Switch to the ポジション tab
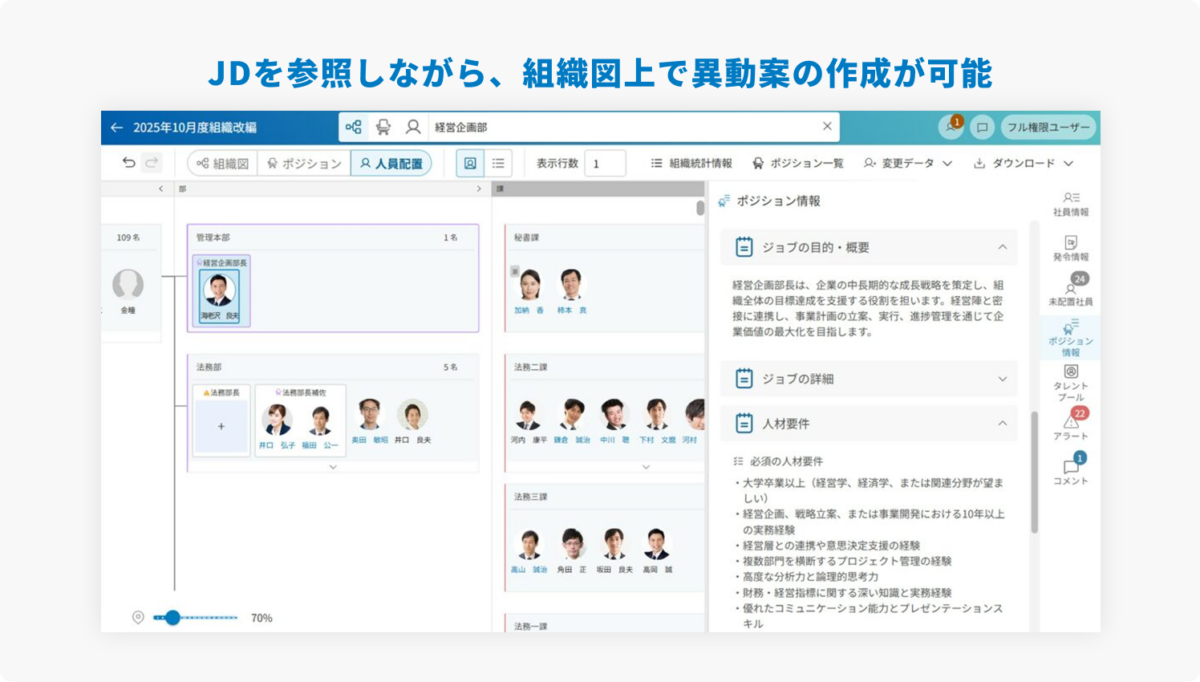Screen dimensions: 1200x682 click(x=303, y=163)
